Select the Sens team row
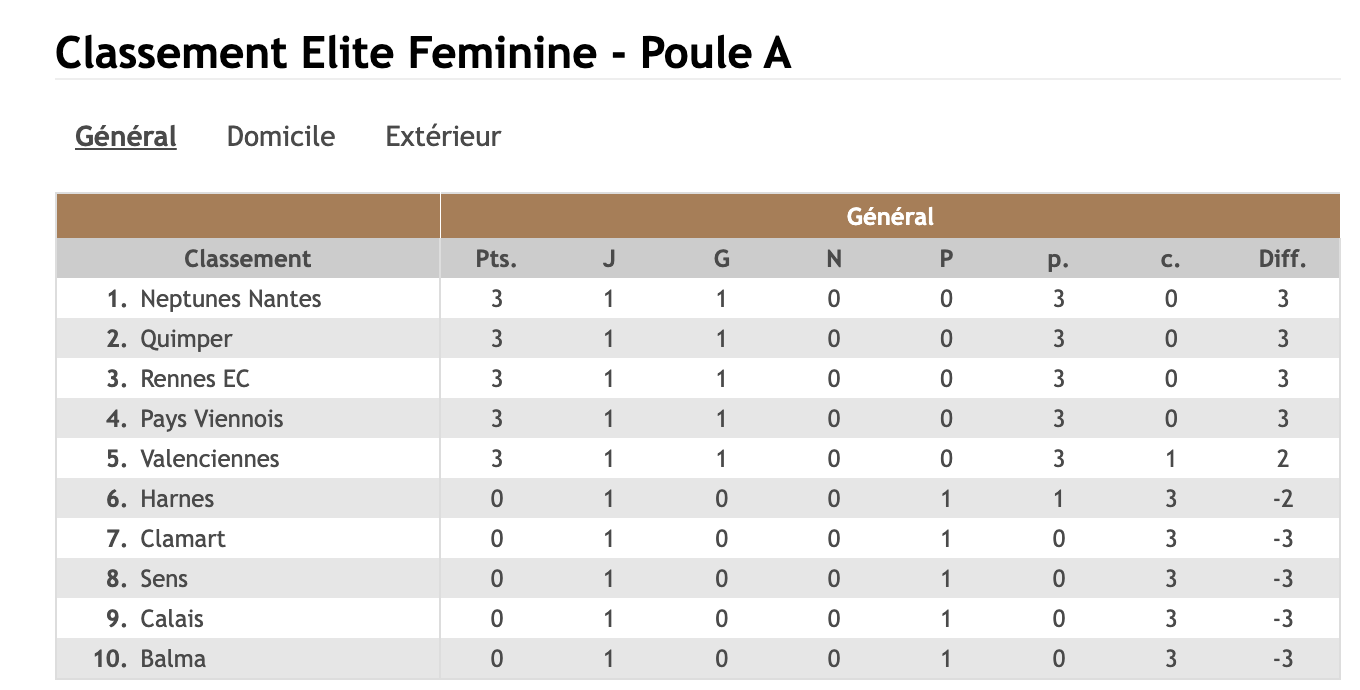This screenshot has width=1360, height=690. [164, 579]
